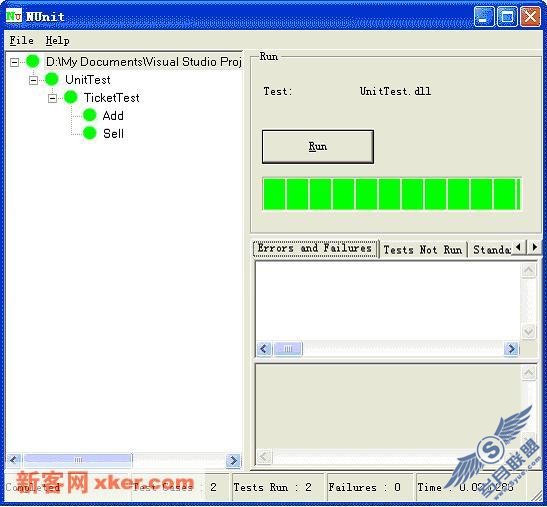Open the Help menu

pyautogui.click(x=58, y=40)
